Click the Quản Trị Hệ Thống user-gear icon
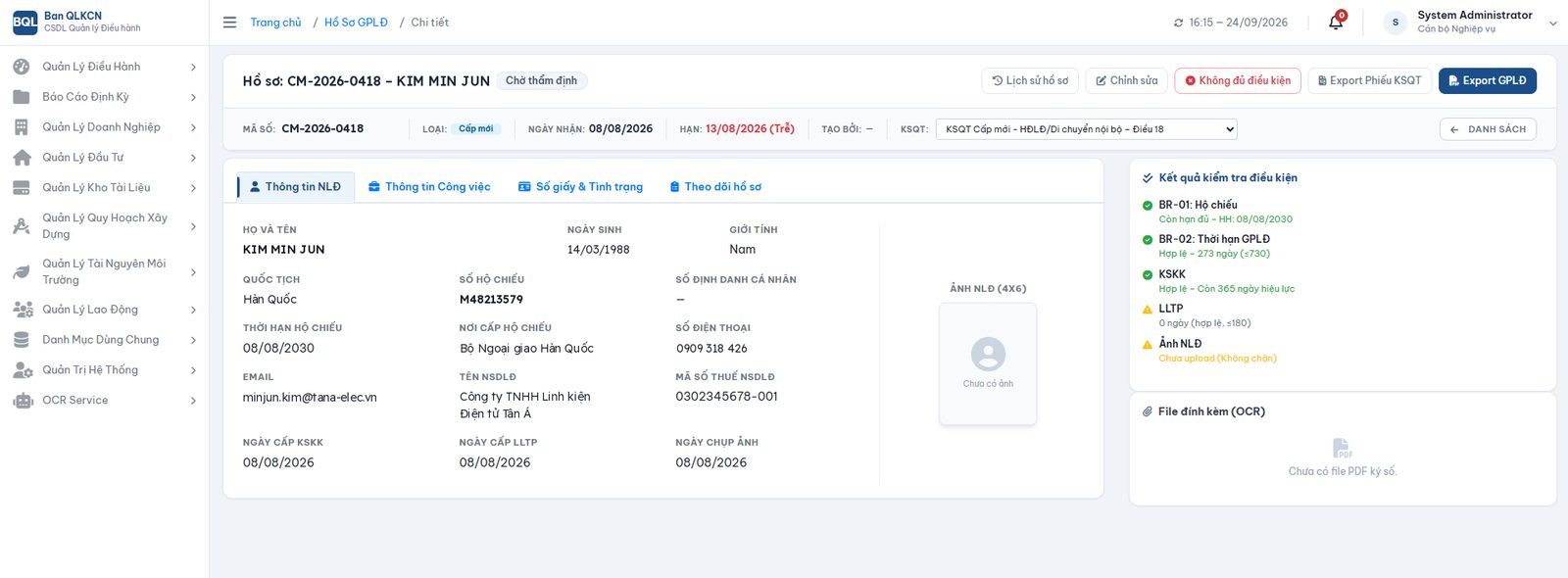The height and width of the screenshot is (578, 1568). pyautogui.click(x=23, y=370)
